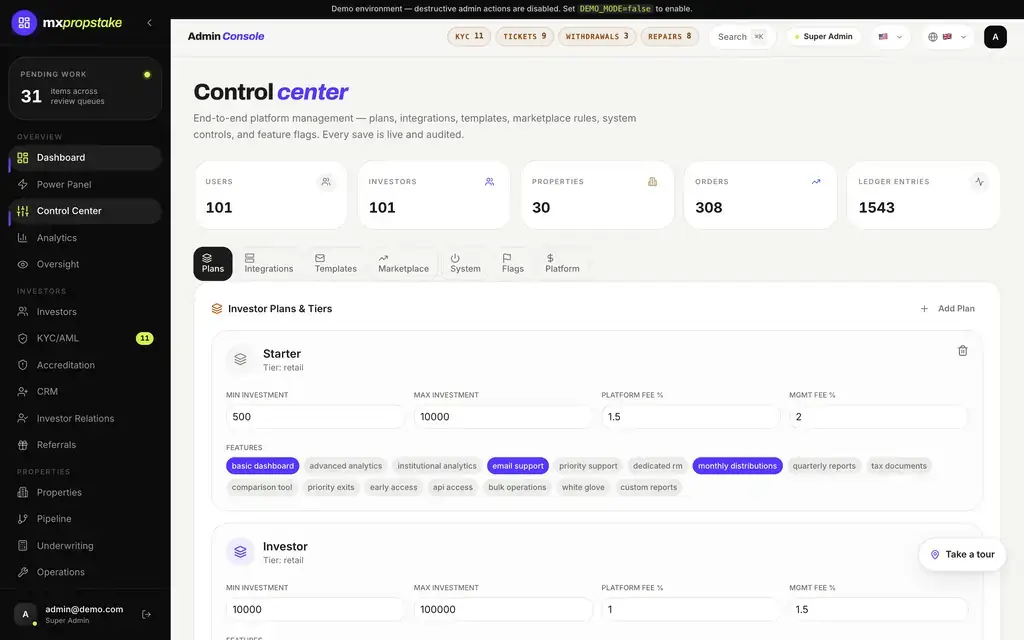The height and width of the screenshot is (640, 1024).
Task: Click the Properties card icon
Action: click(652, 182)
